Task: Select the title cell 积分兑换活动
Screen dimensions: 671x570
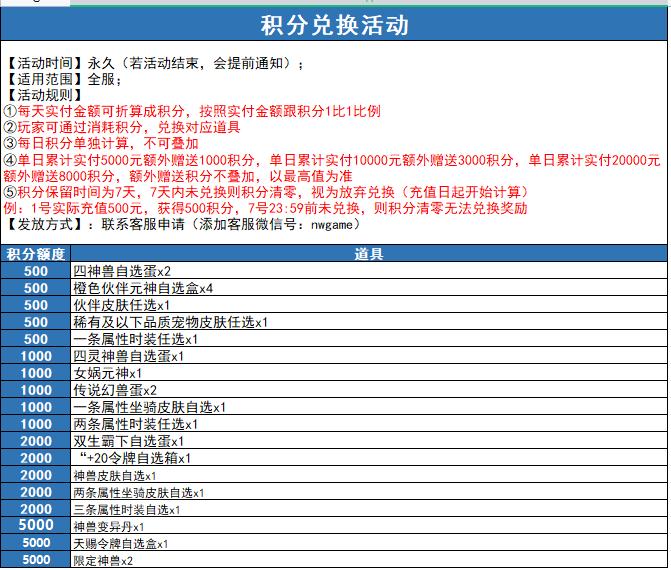Action: 334,24
